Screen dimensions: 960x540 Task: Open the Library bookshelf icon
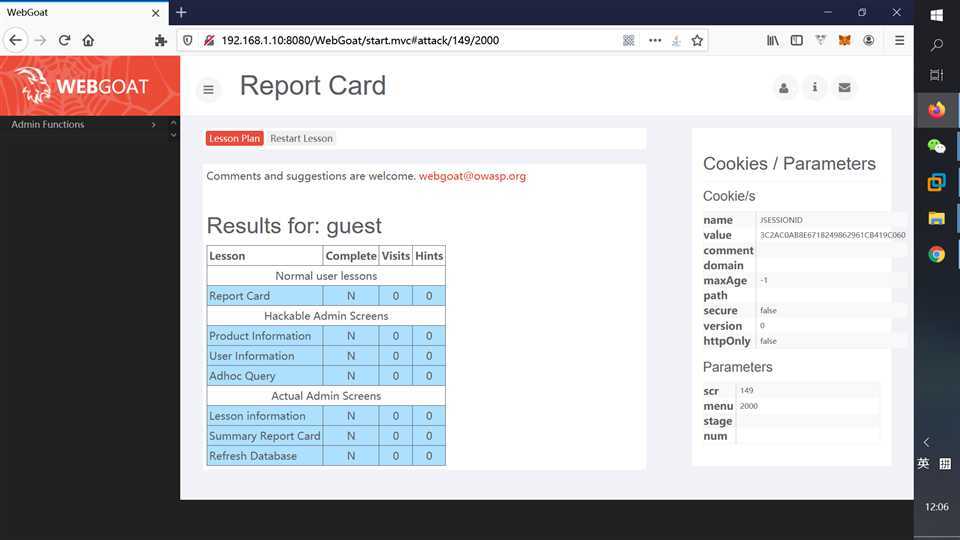[x=773, y=40]
